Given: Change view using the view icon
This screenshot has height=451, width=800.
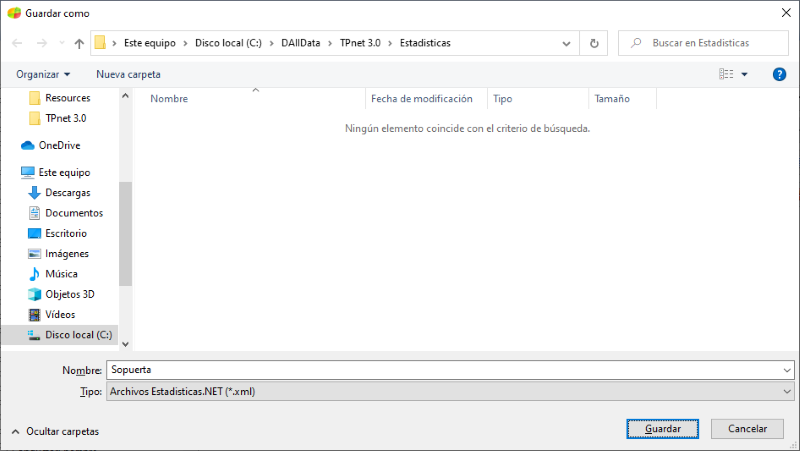Looking at the screenshot, I should (726, 74).
